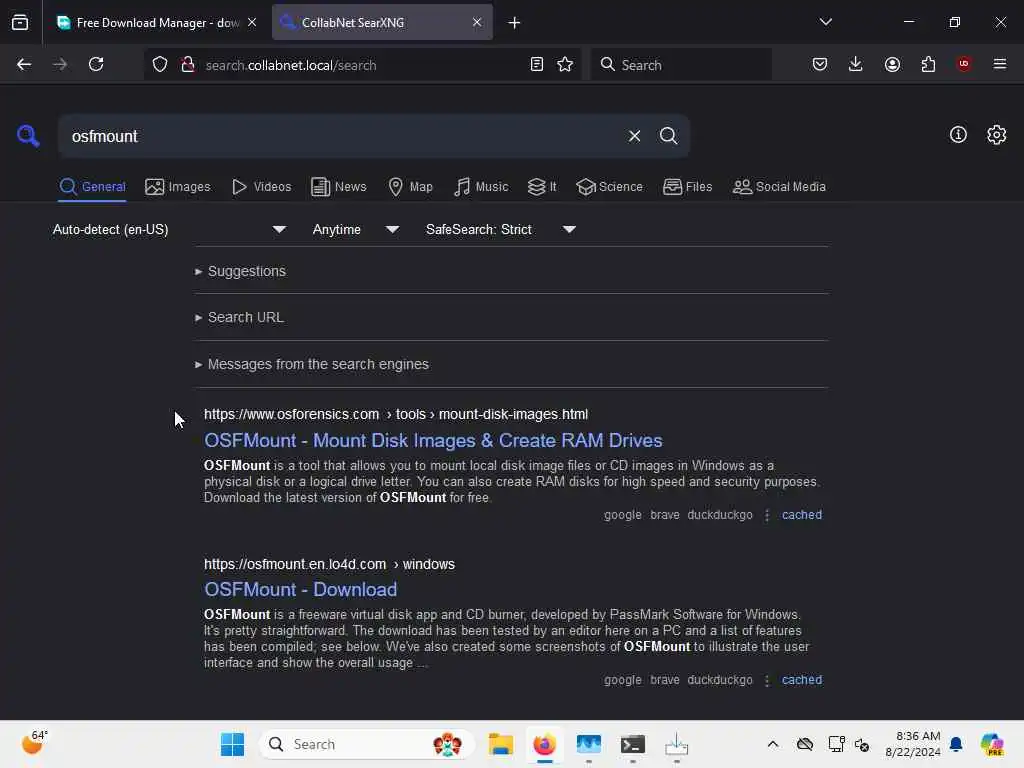
Task: Toggle reader view icon
Action: tap(537, 64)
